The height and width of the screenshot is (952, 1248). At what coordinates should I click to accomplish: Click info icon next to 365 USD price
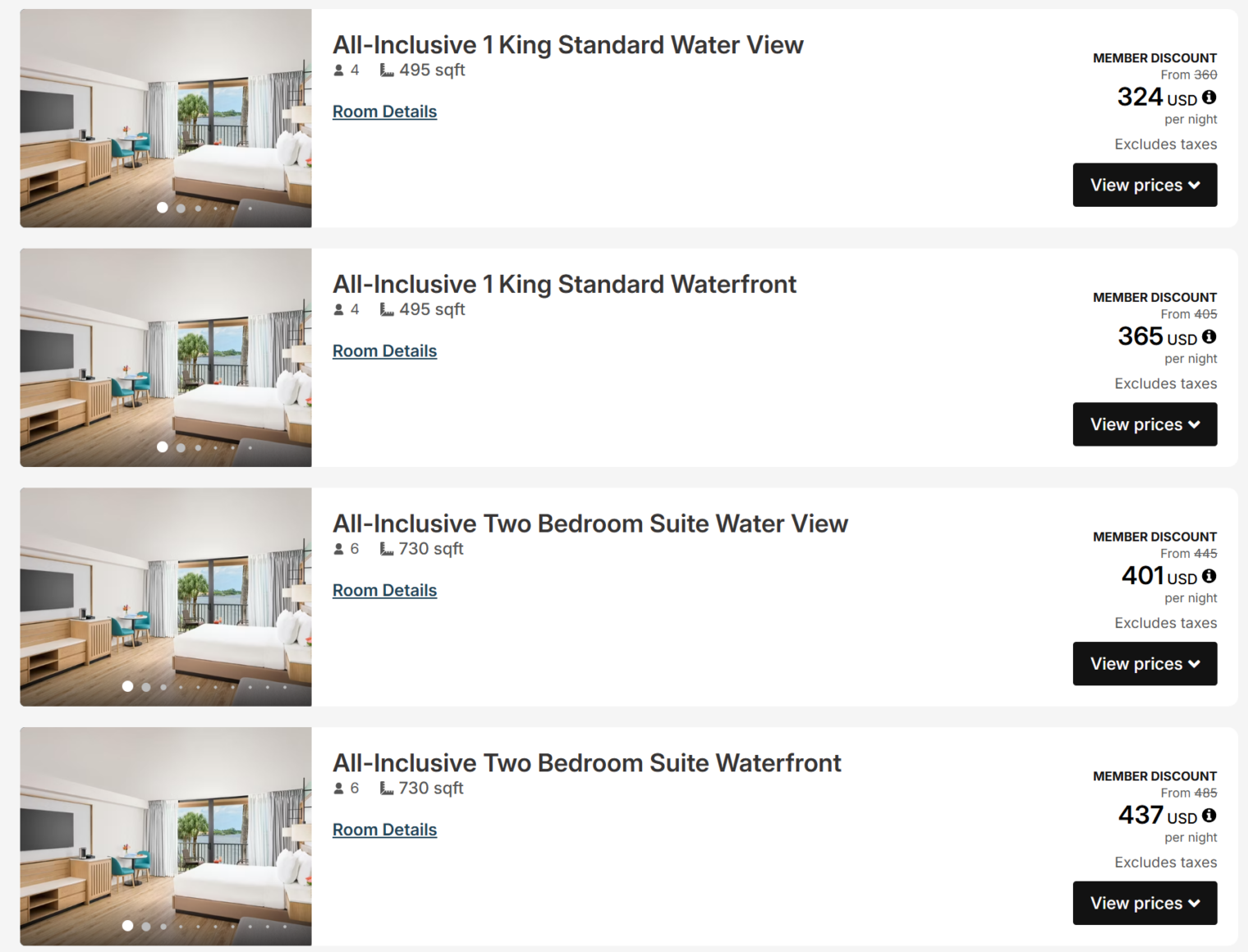point(1209,336)
